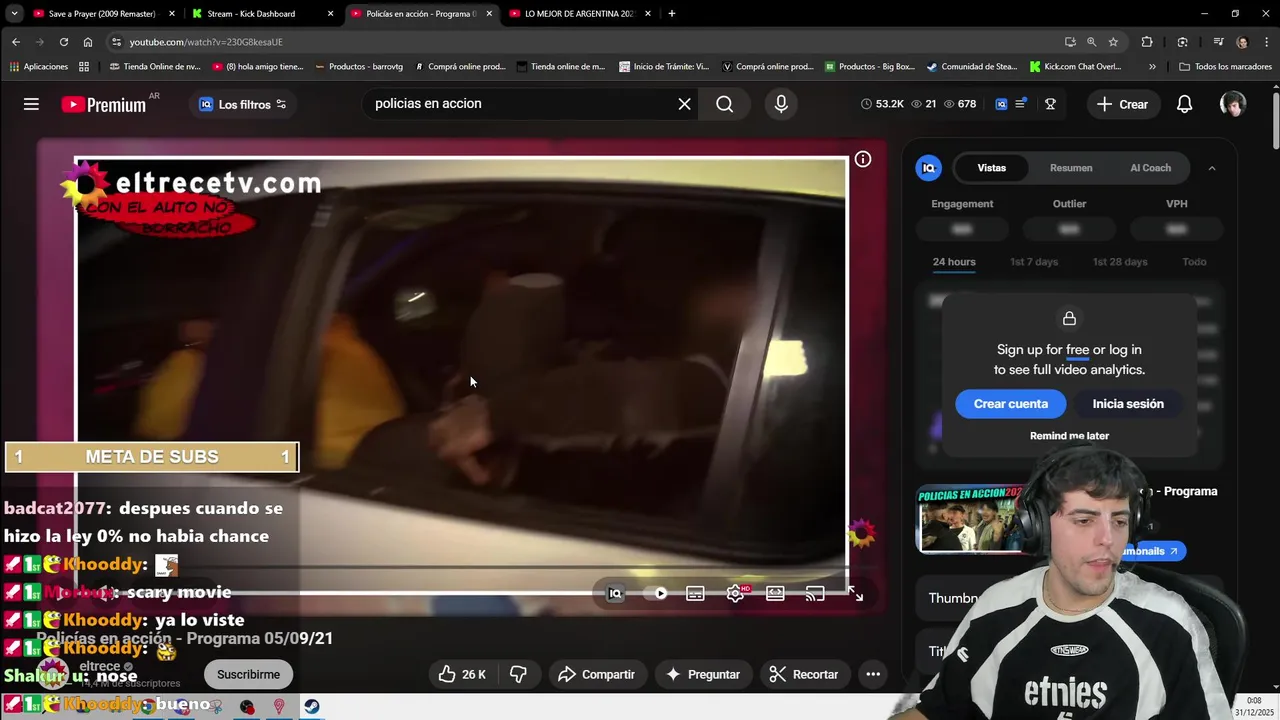Collapse the vidIQ panel chevron
The image size is (1280, 720).
click(1212, 168)
